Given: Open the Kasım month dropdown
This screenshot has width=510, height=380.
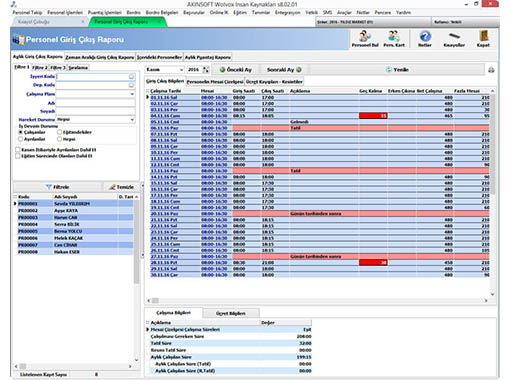Looking at the screenshot, I should tap(181, 70).
